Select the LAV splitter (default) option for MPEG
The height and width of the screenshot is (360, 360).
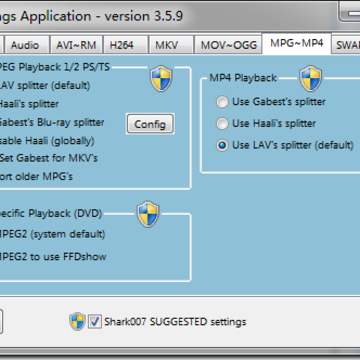tap(45, 86)
